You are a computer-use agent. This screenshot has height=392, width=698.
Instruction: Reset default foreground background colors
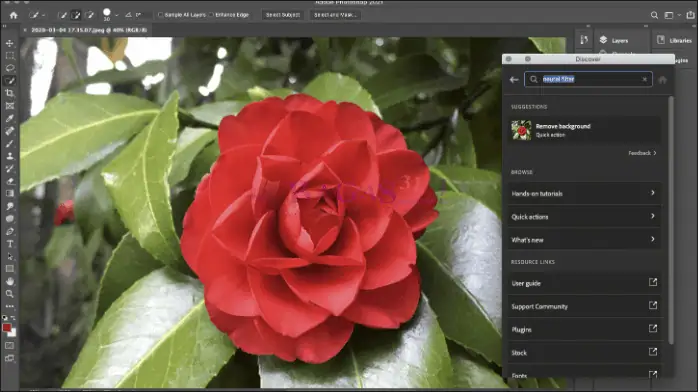pyautogui.click(x=5, y=318)
